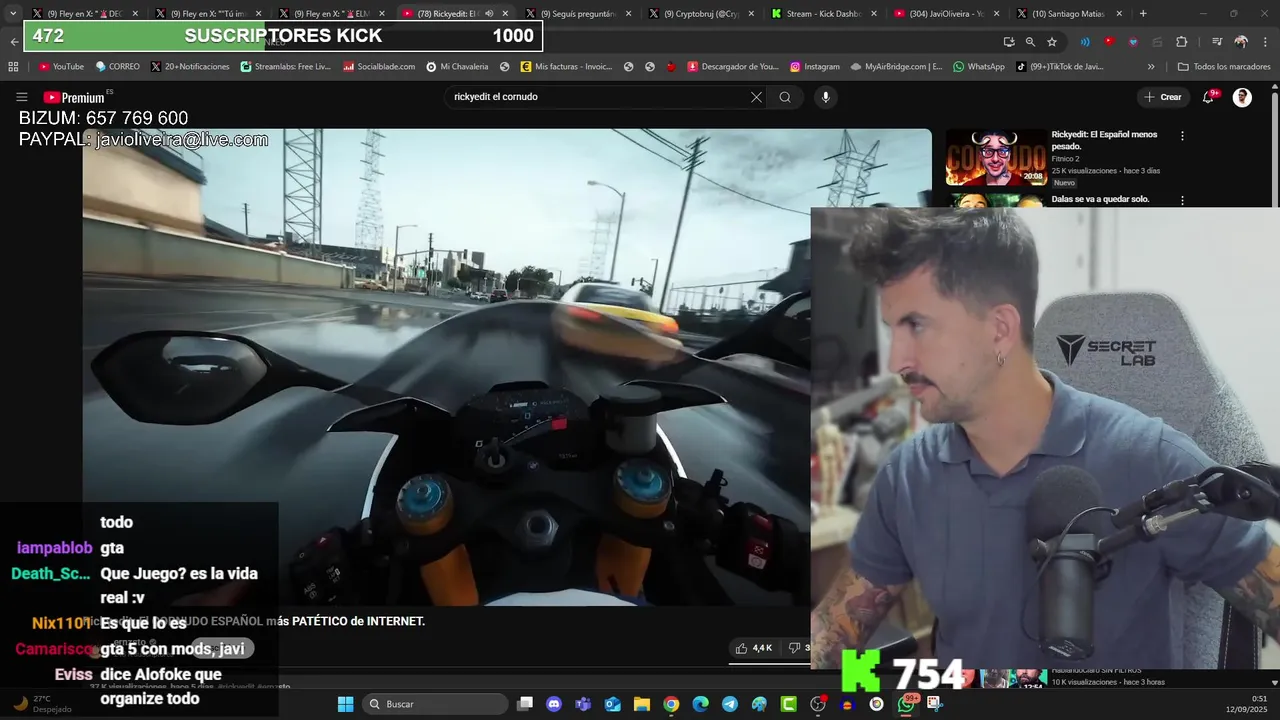Open the "TikTok de Javi" bookmark

(x=1060, y=67)
